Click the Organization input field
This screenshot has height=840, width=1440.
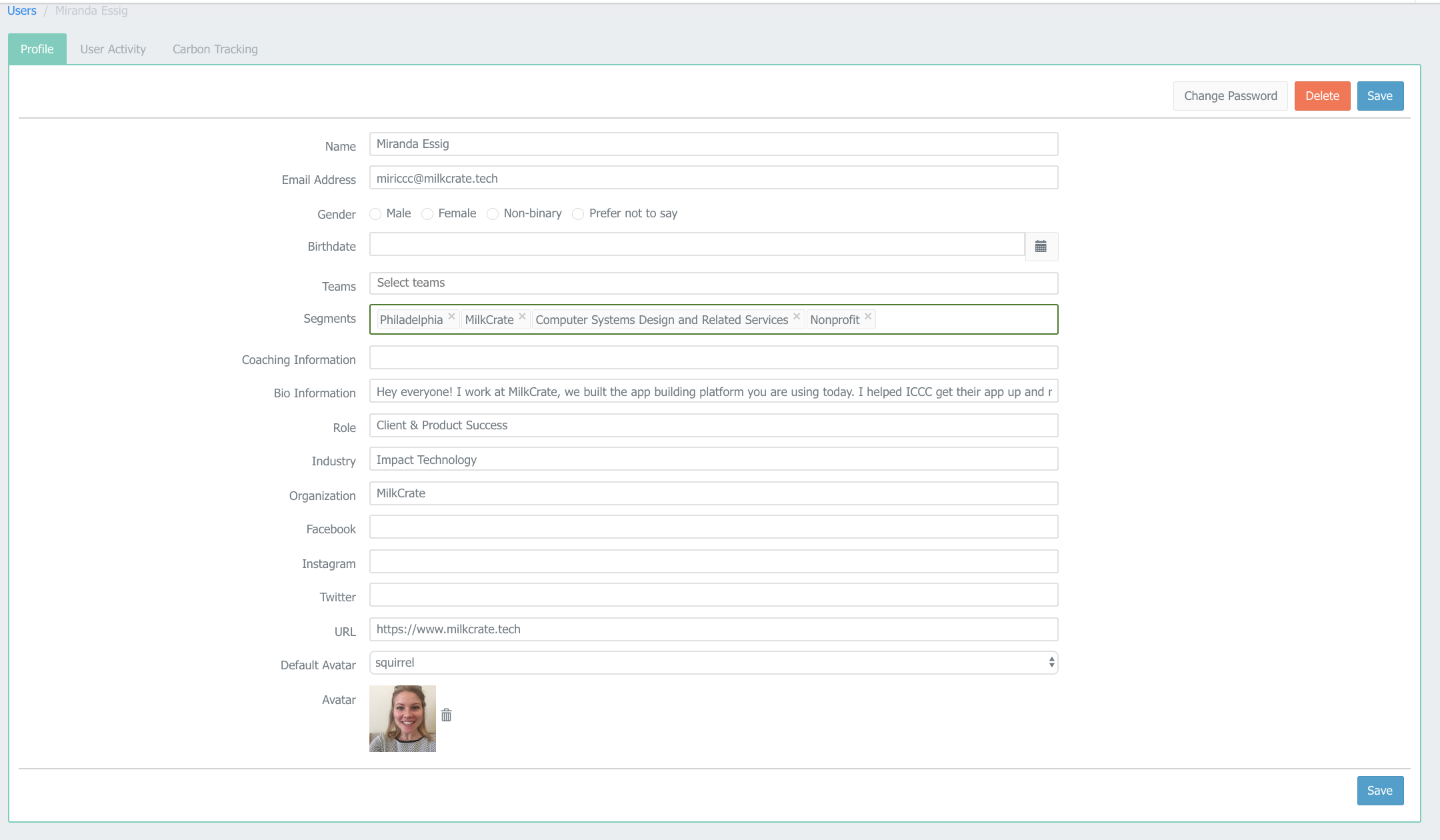(713, 493)
